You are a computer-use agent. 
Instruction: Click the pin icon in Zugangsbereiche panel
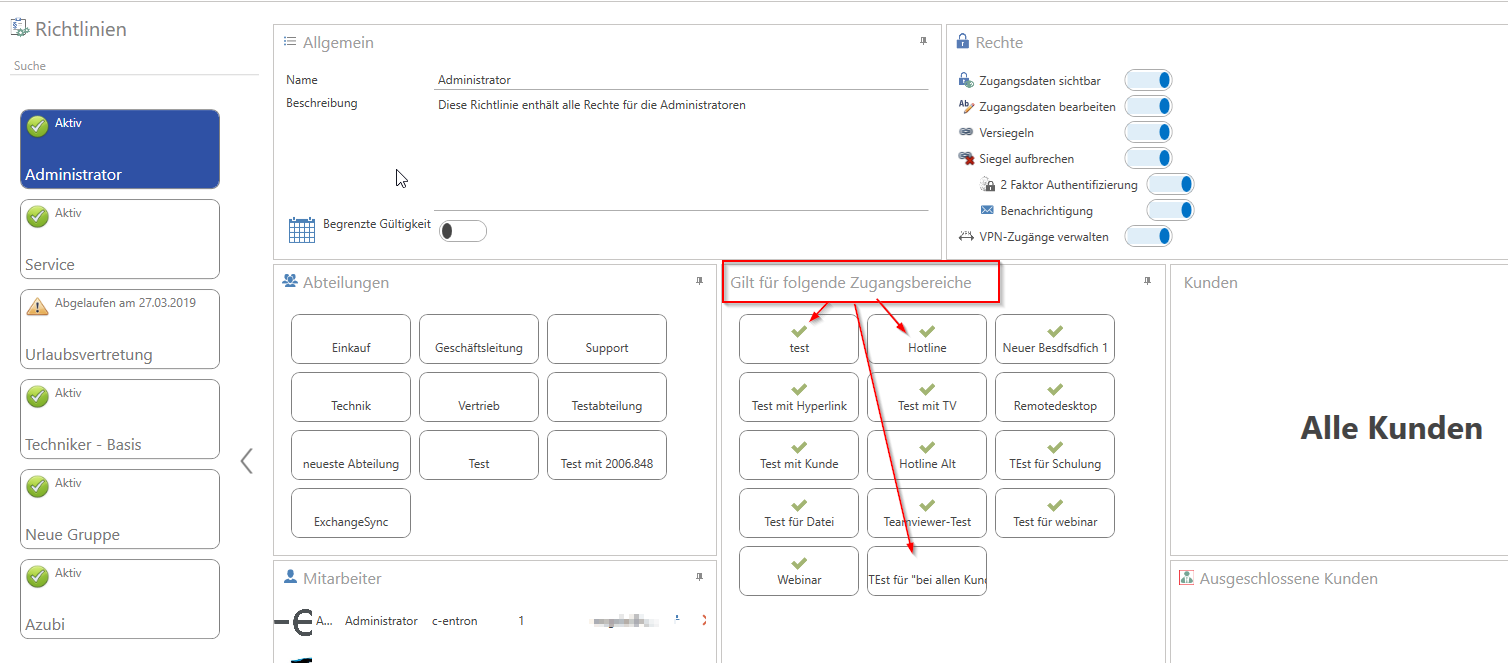pyautogui.click(x=1147, y=282)
